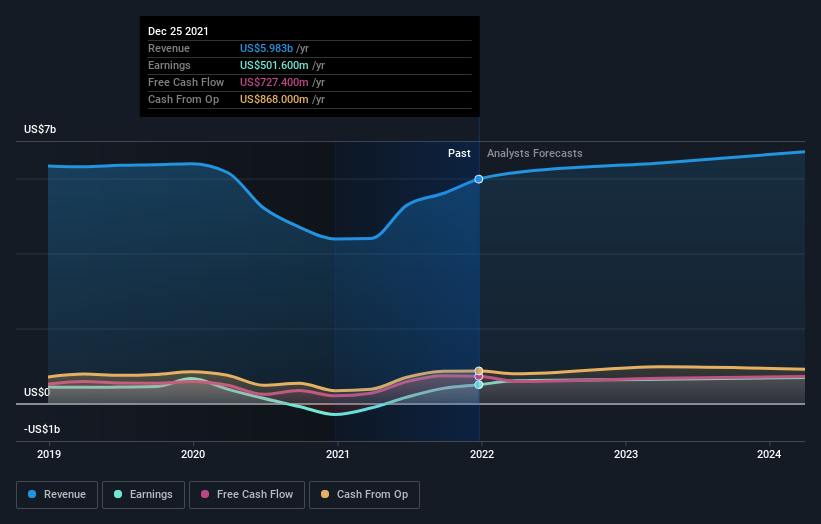Click the teal Earnings legend dot
The height and width of the screenshot is (524, 821).
118,494
